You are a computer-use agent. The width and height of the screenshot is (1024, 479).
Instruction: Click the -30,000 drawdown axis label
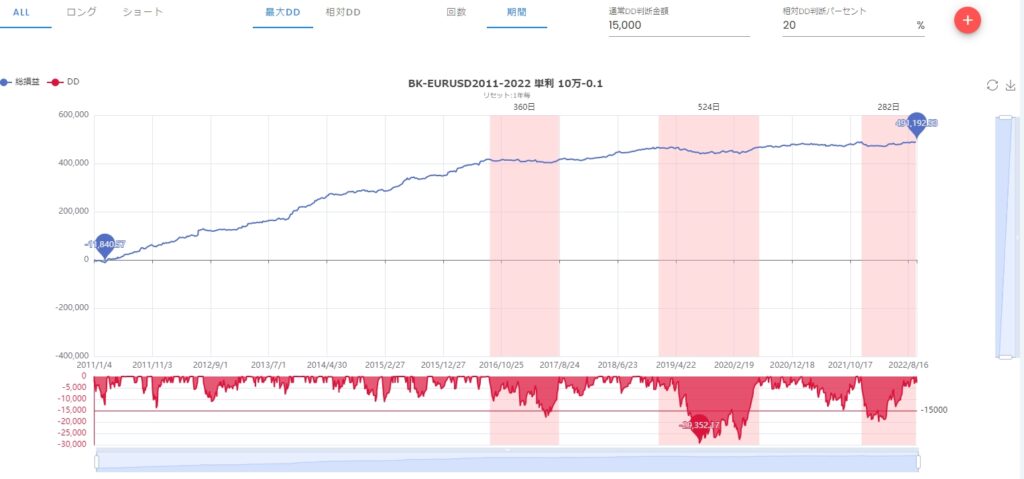tap(71, 444)
